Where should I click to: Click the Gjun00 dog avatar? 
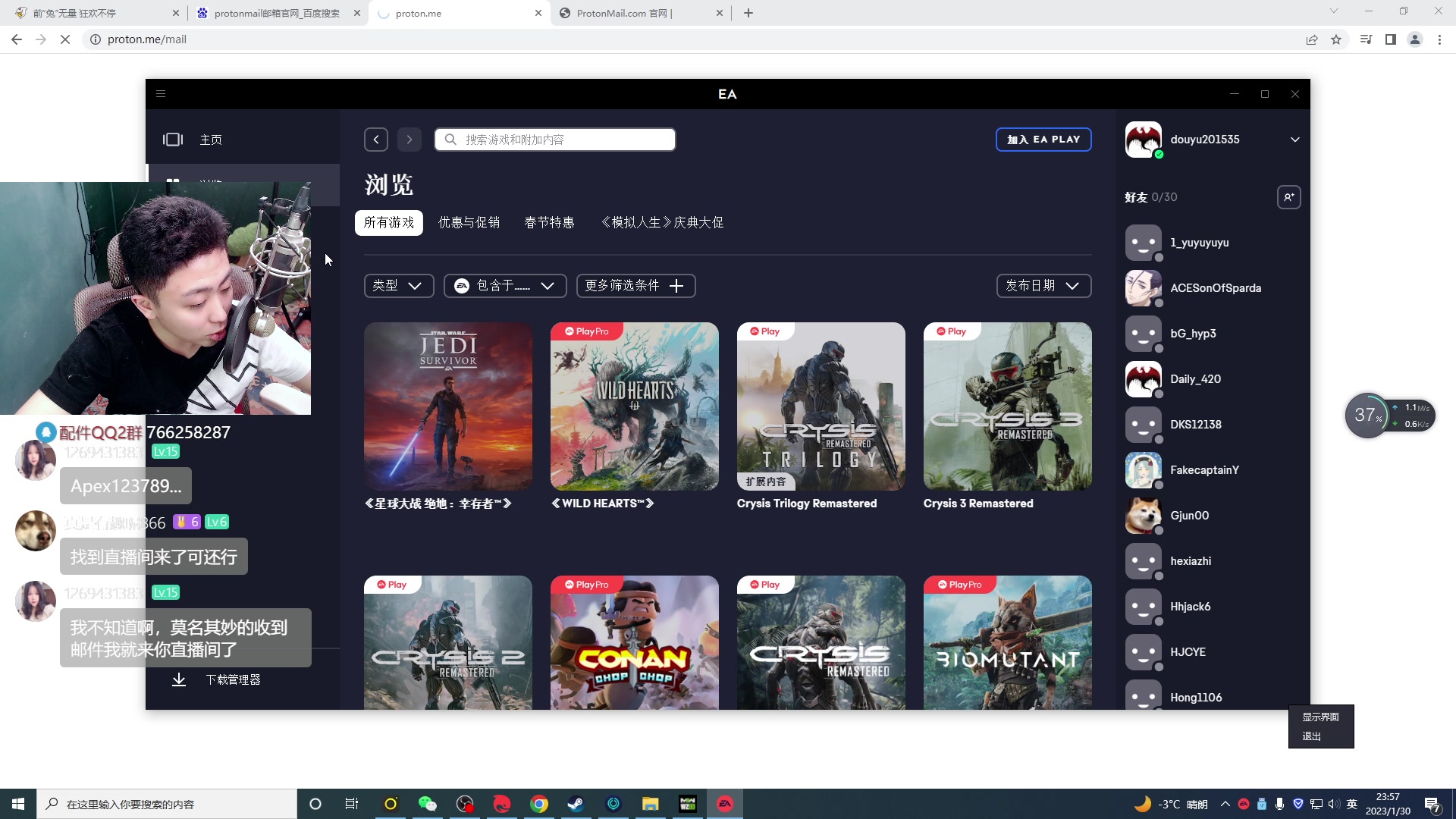(x=1144, y=516)
